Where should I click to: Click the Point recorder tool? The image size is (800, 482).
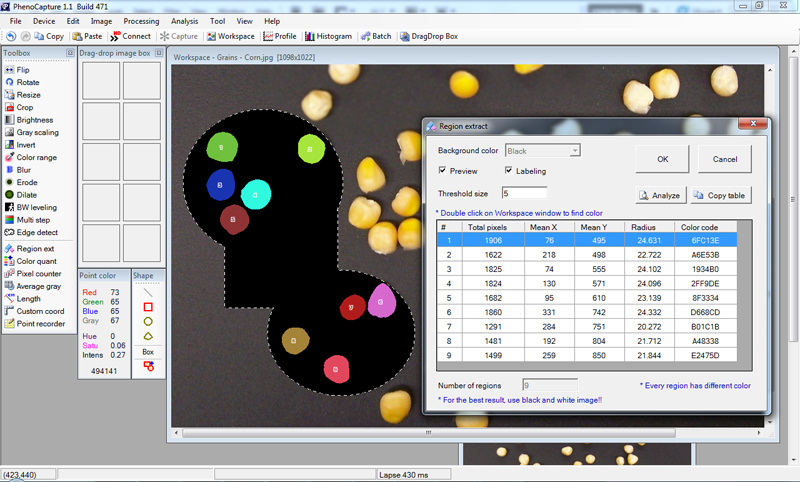coord(41,323)
